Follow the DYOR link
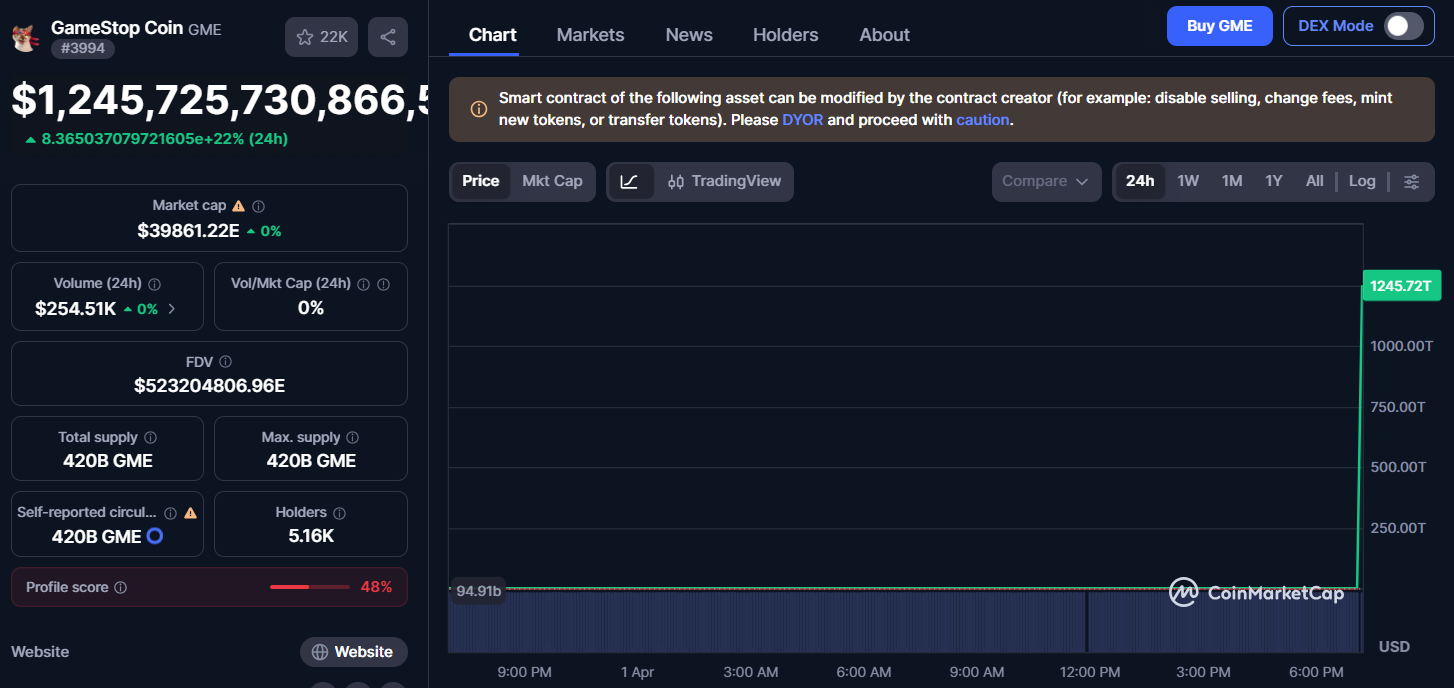This screenshot has width=1454, height=688. point(803,120)
